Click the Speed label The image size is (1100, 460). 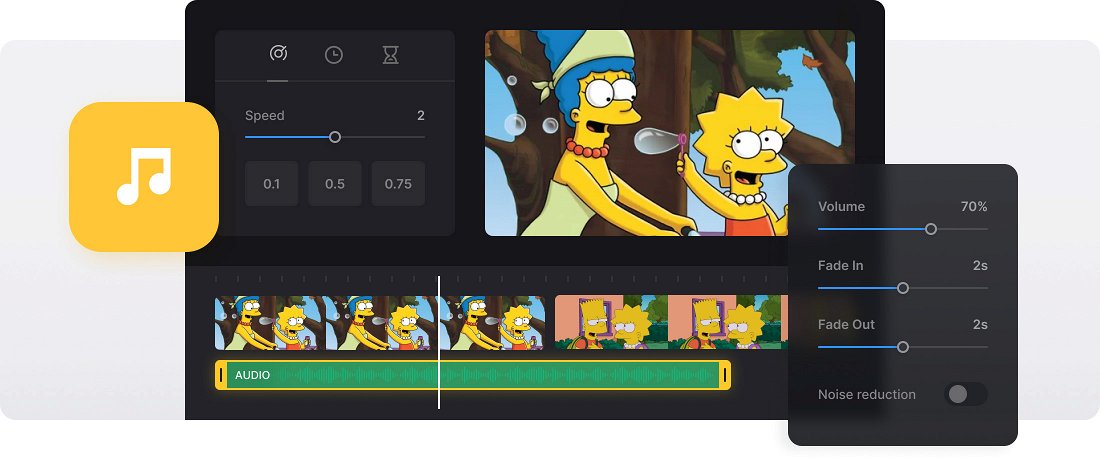(x=264, y=116)
